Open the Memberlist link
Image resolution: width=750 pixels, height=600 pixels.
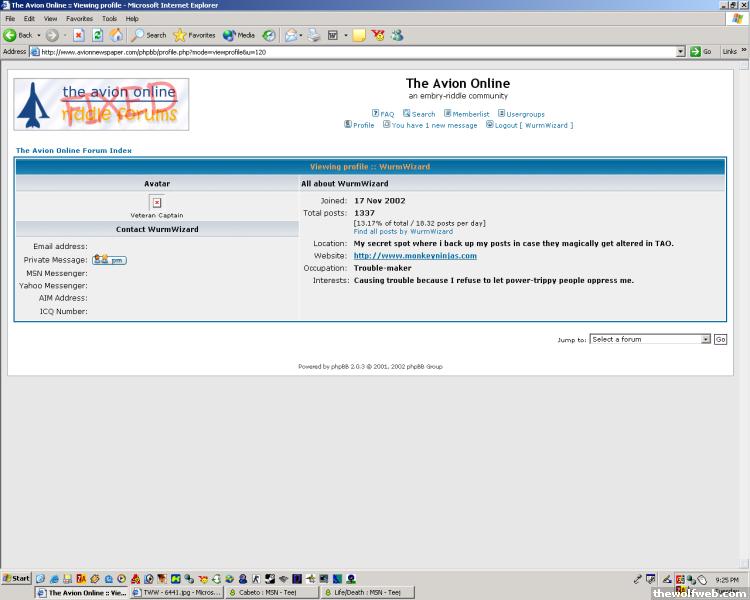pyautogui.click(x=467, y=114)
